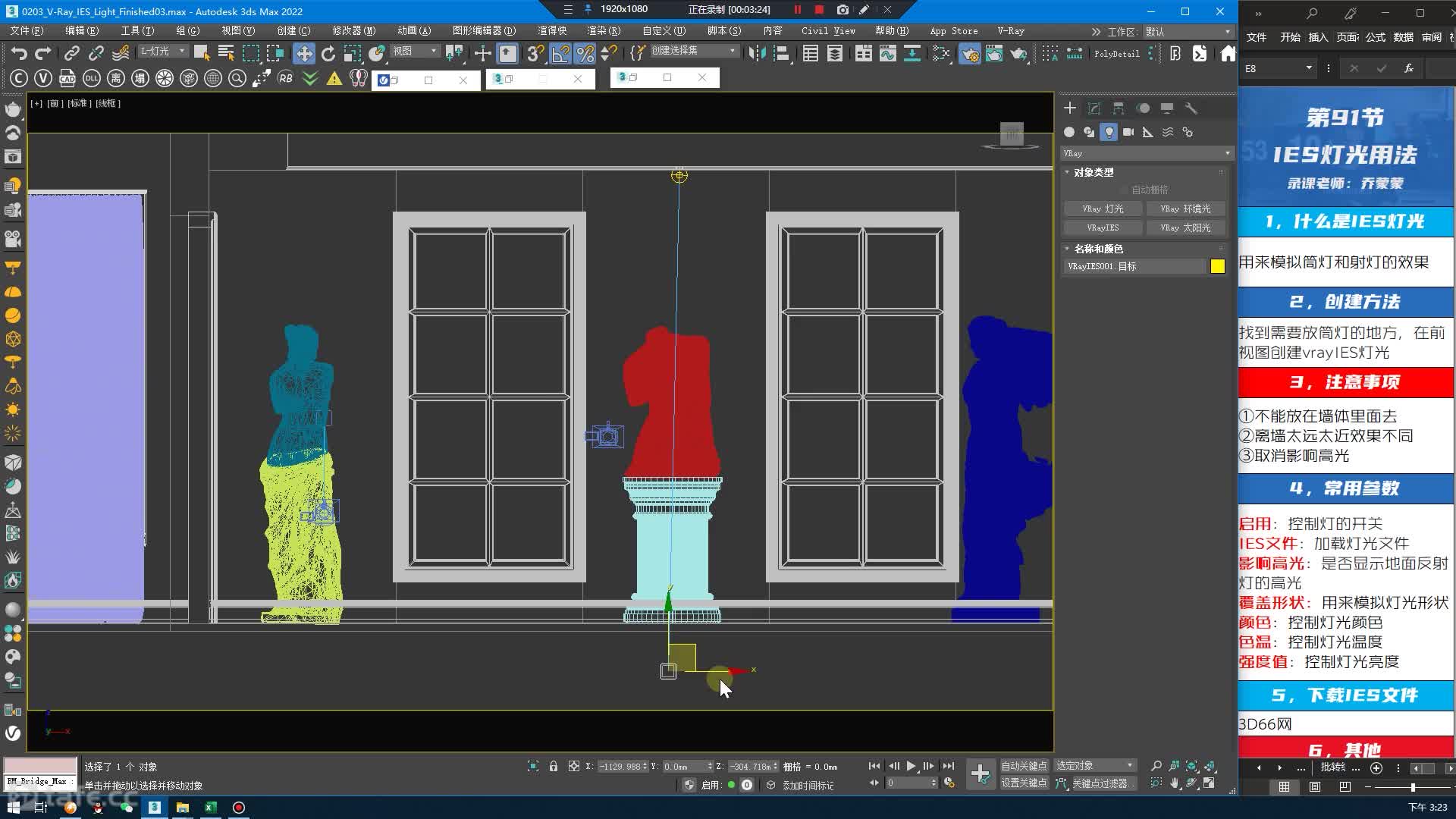The width and height of the screenshot is (1456, 819).
Task: Select the Geometry category sphere icon
Action: (1069, 132)
